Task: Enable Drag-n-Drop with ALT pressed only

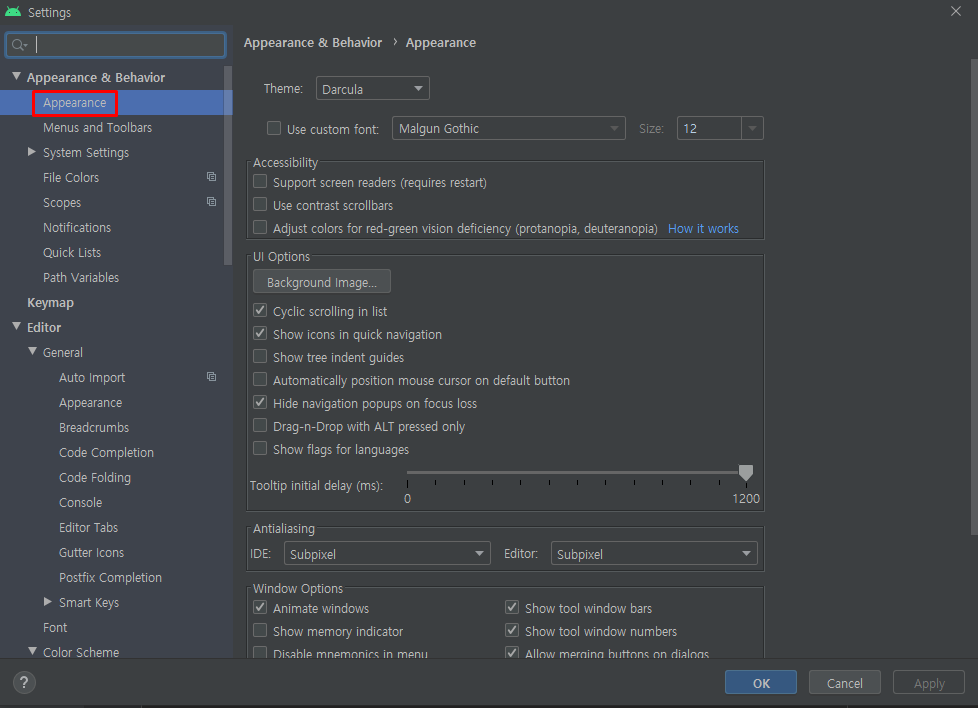Action: click(260, 426)
